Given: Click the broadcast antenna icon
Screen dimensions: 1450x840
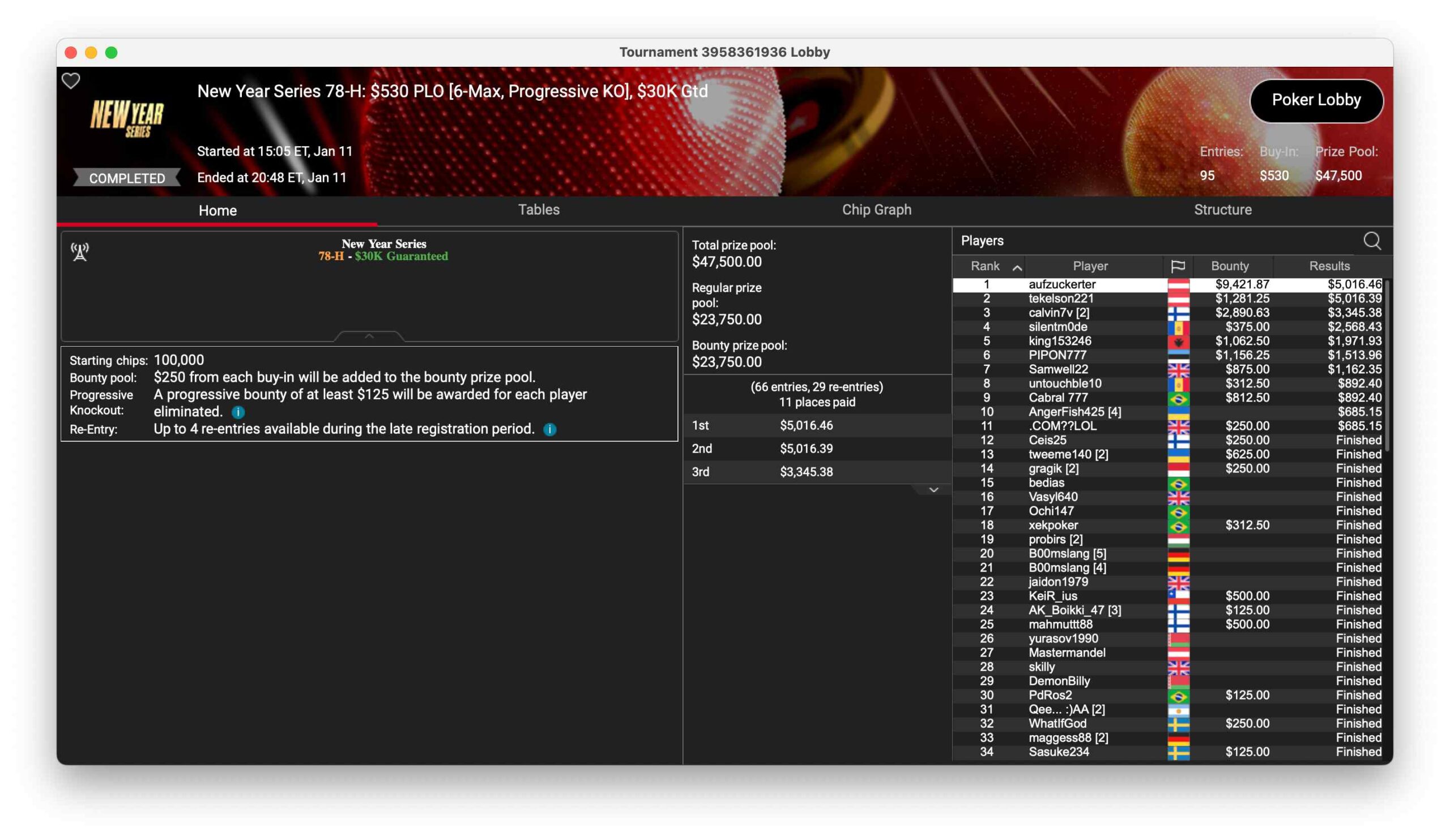Looking at the screenshot, I should pyautogui.click(x=79, y=251).
